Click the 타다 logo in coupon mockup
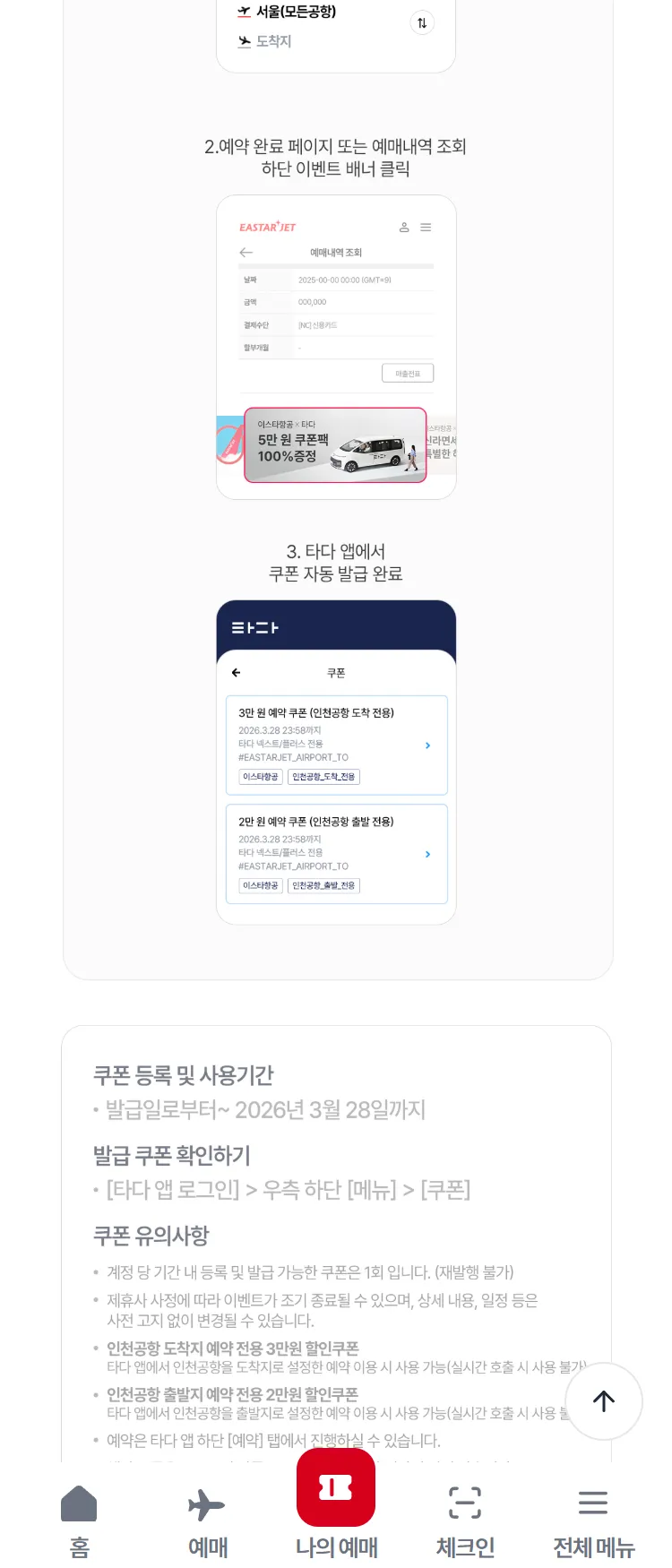This screenshot has height=1568, width=672. point(255,627)
